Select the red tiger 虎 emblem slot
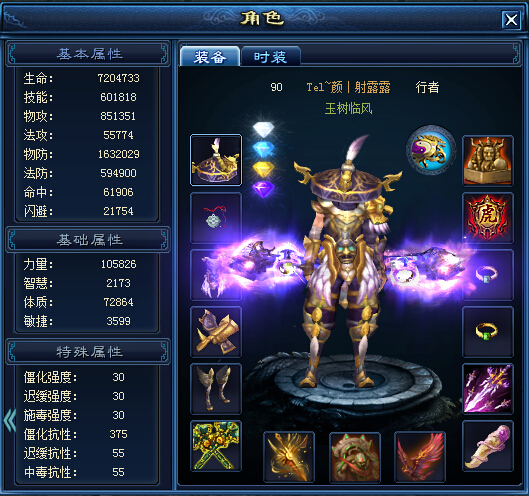The width and height of the screenshot is (529, 496). [488, 218]
